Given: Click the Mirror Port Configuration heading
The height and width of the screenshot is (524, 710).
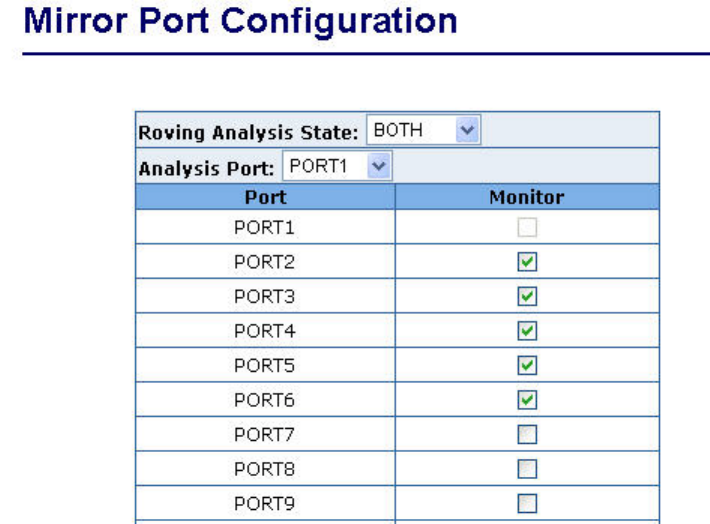Looking at the screenshot, I should tap(240, 21).
